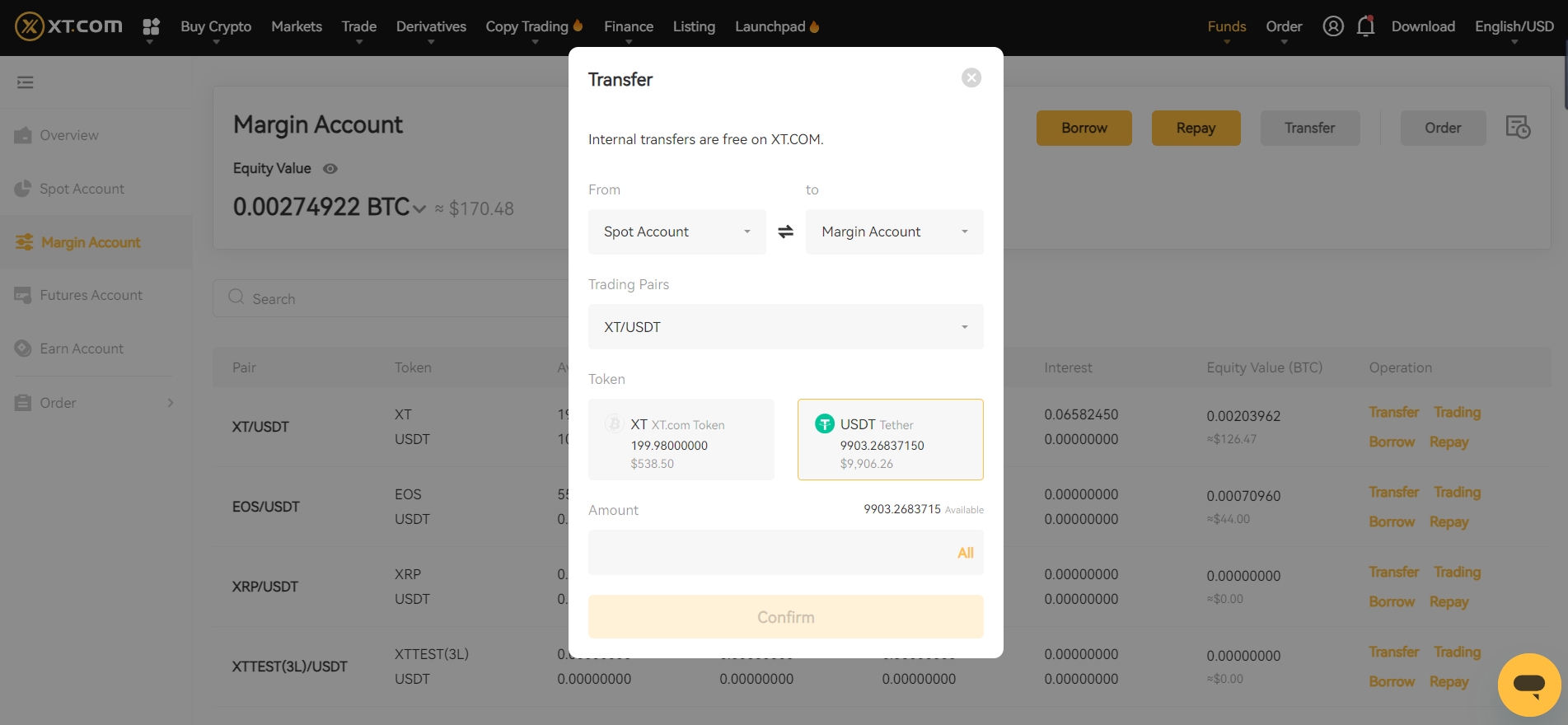The height and width of the screenshot is (725, 1568).
Task: Open the Markets page
Action: pyautogui.click(x=297, y=26)
